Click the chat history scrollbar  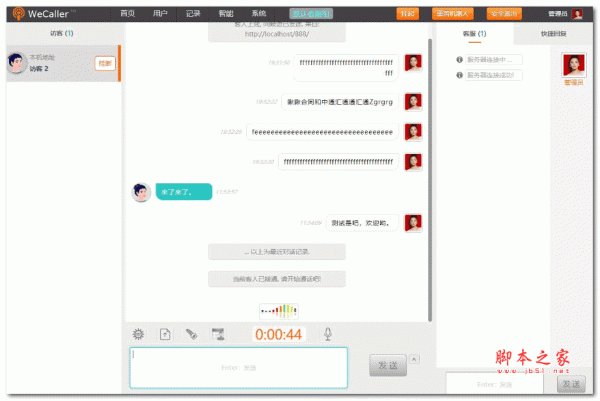pyautogui.click(x=430, y=180)
